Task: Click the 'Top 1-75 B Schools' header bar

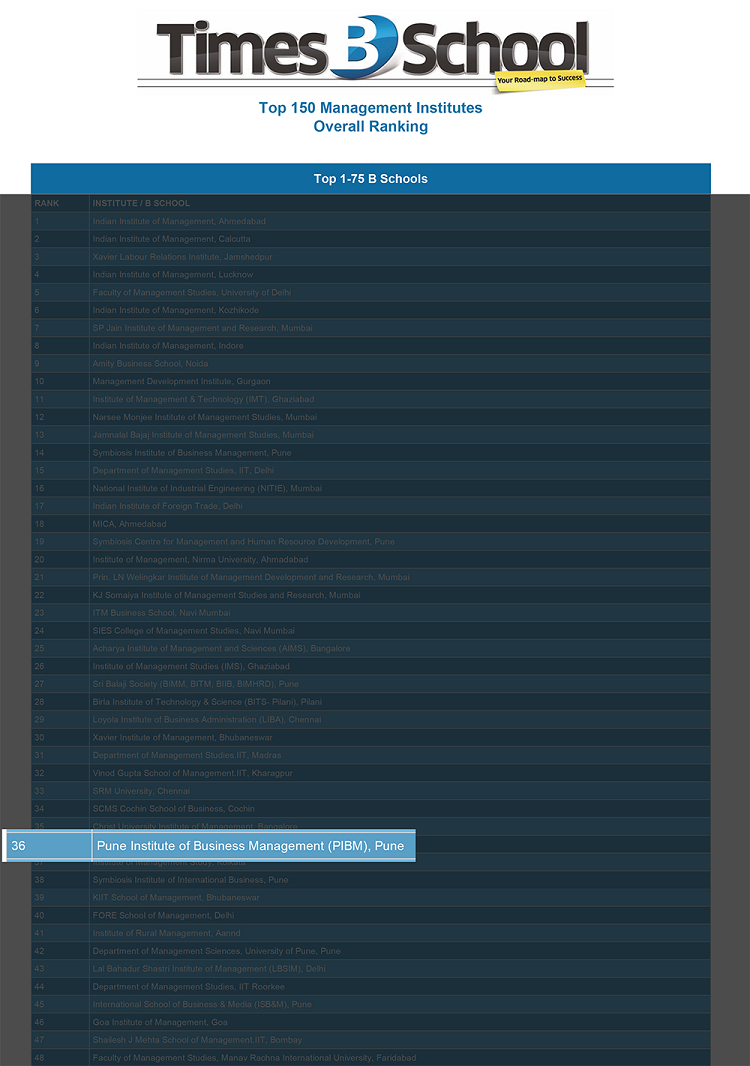Action: [371, 179]
